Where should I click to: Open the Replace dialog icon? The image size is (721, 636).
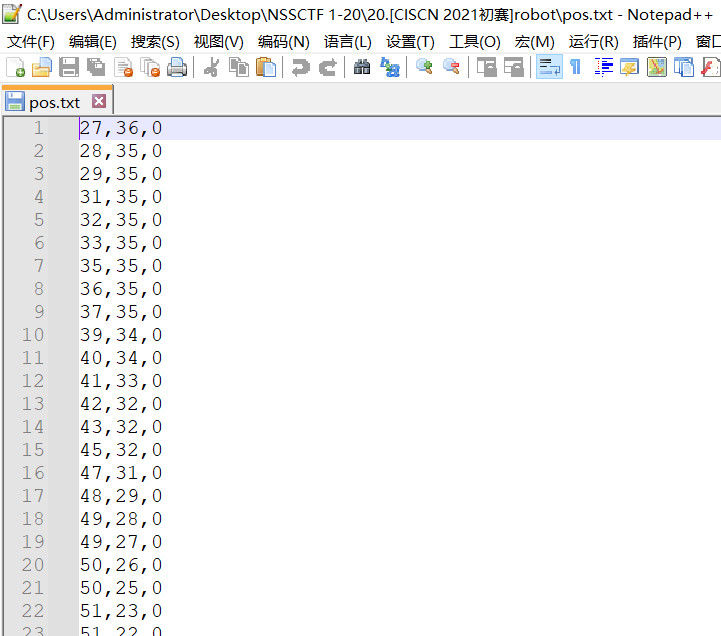(x=390, y=68)
